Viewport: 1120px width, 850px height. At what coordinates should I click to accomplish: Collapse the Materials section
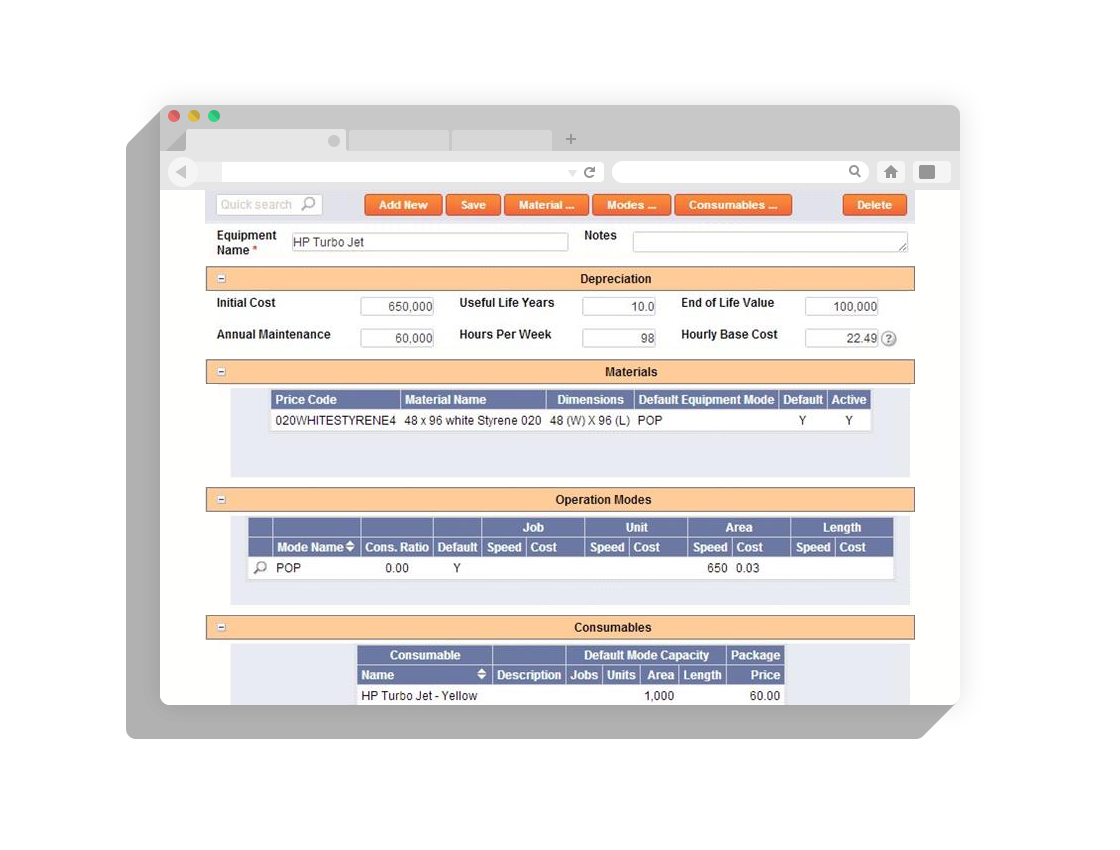click(x=221, y=372)
